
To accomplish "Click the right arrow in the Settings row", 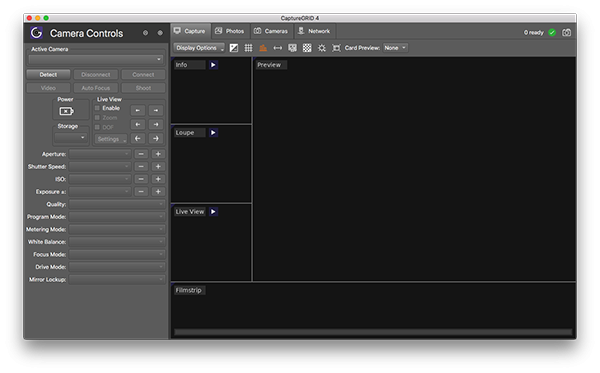I will click(156, 138).
